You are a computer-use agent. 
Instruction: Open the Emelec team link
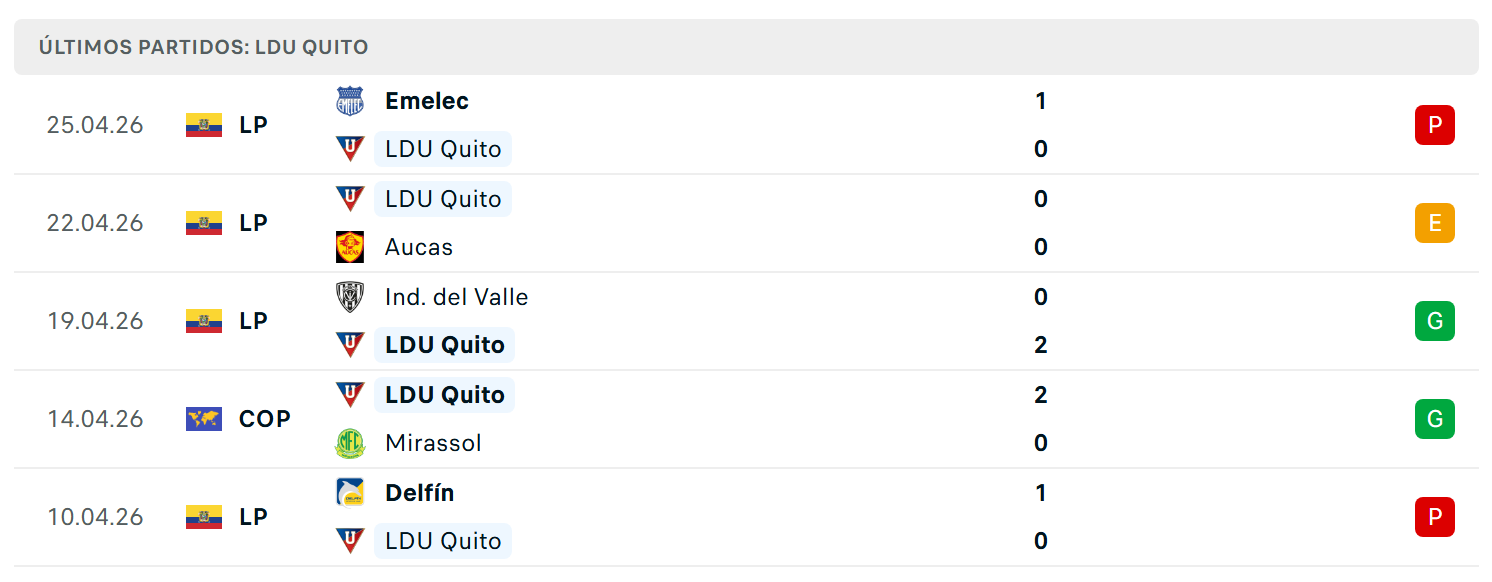pyautogui.click(x=427, y=101)
